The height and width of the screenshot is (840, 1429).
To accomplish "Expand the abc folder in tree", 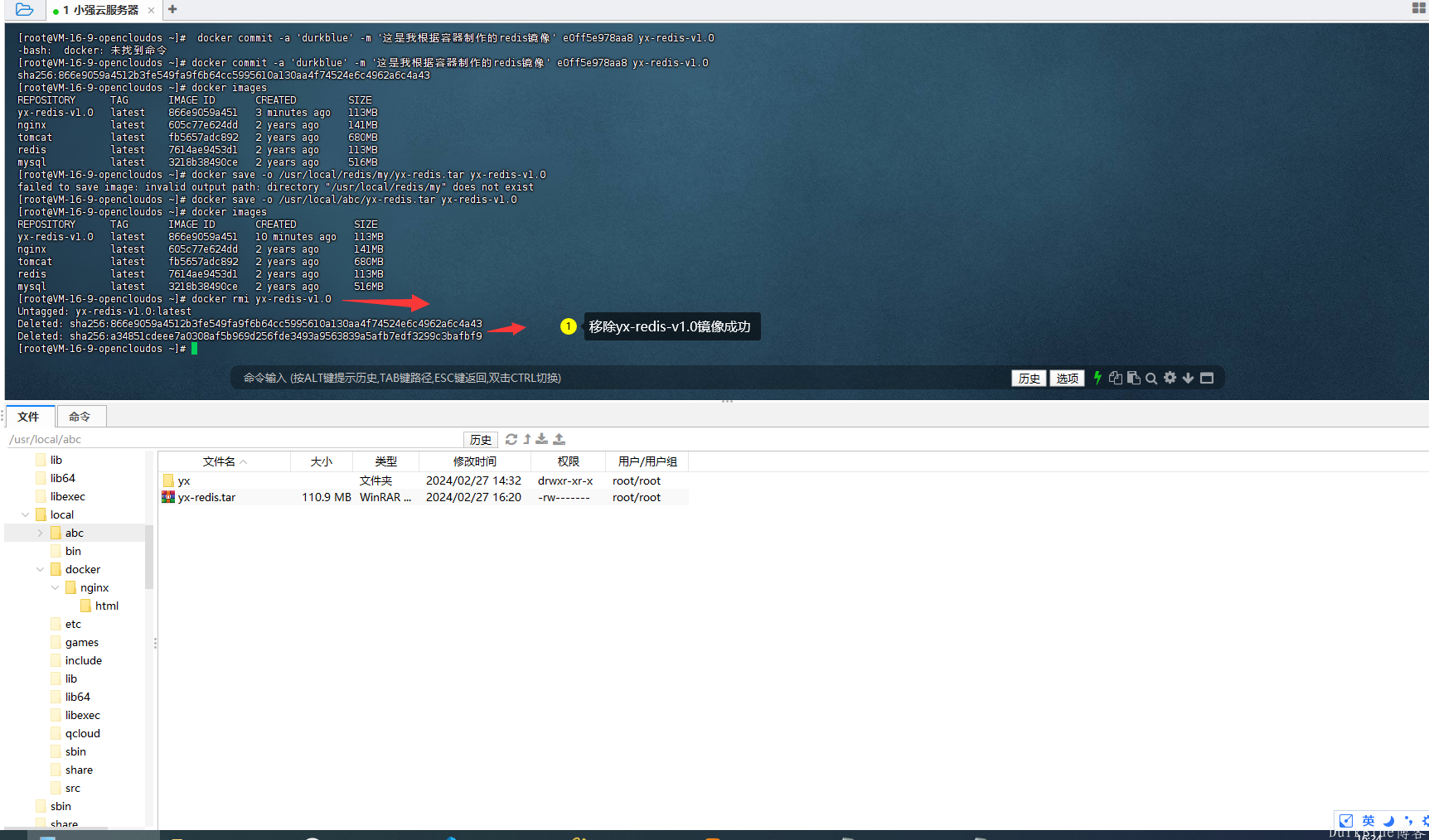I will click(x=40, y=533).
